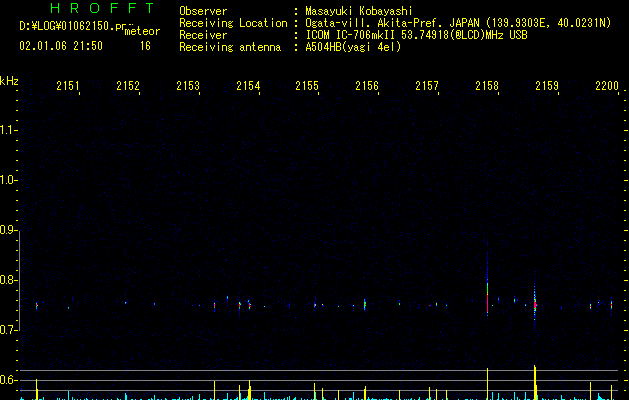
Task: Click the 1.1 kHz axis label
Action: click(7, 130)
